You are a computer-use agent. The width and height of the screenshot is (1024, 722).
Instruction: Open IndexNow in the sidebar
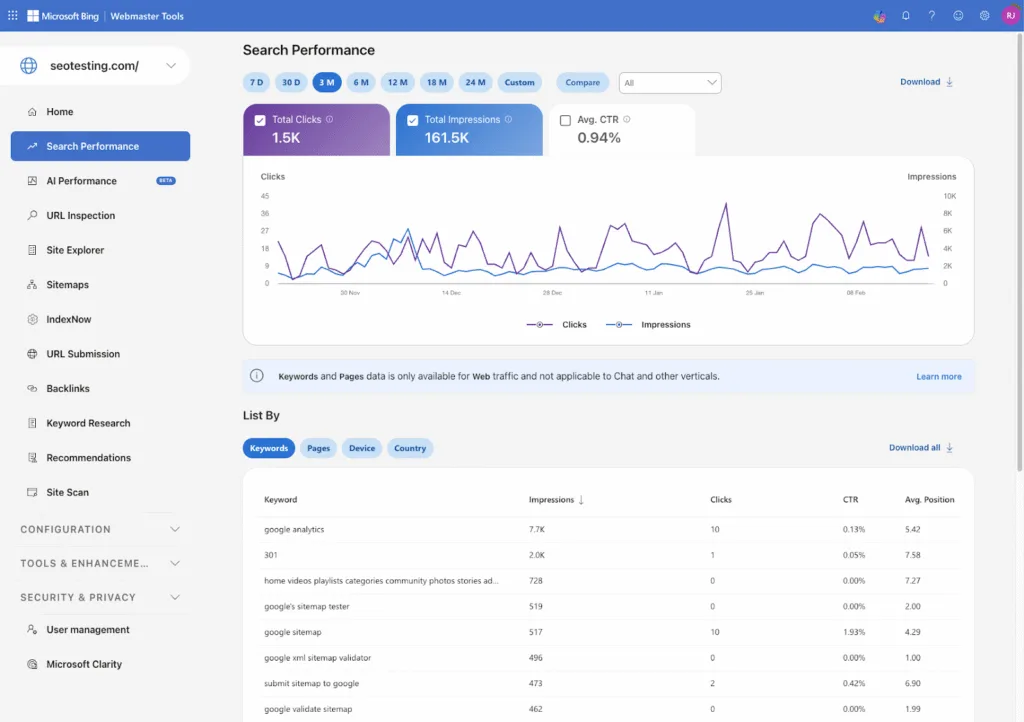70,319
